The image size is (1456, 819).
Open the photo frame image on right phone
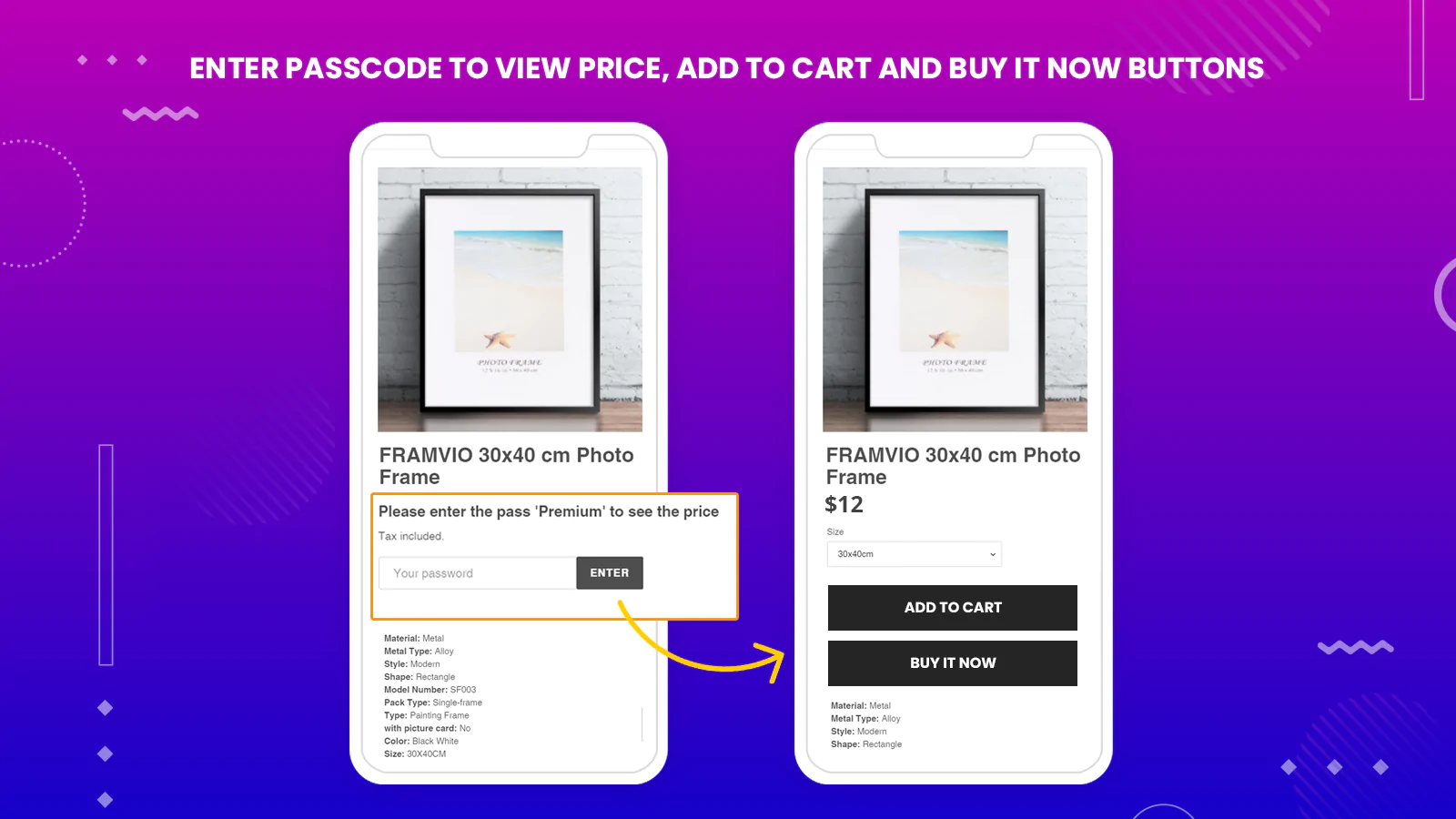(x=955, y=299)
